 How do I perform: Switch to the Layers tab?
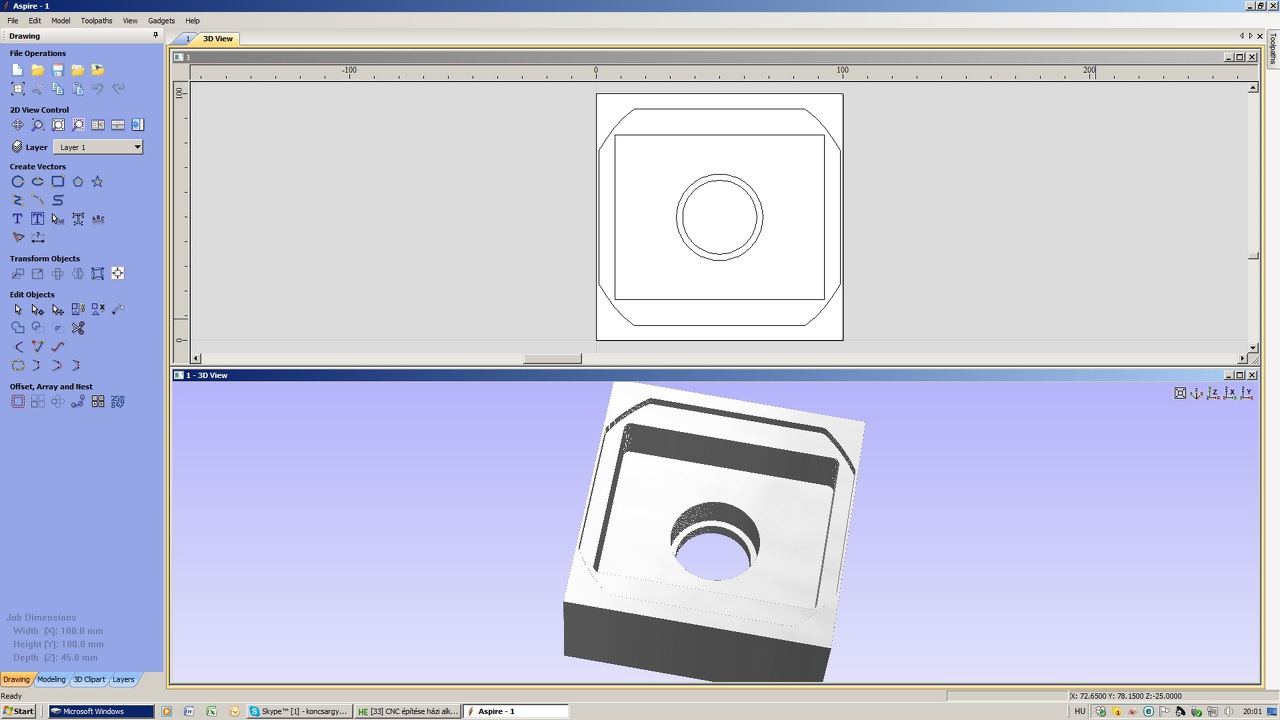pos(123,680)
